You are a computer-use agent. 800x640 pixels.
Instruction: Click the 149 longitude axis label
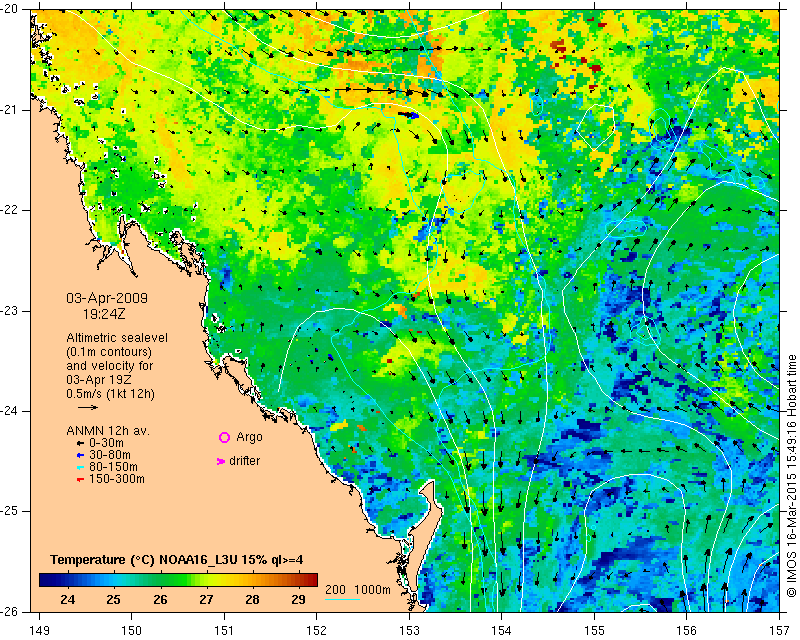39,631
